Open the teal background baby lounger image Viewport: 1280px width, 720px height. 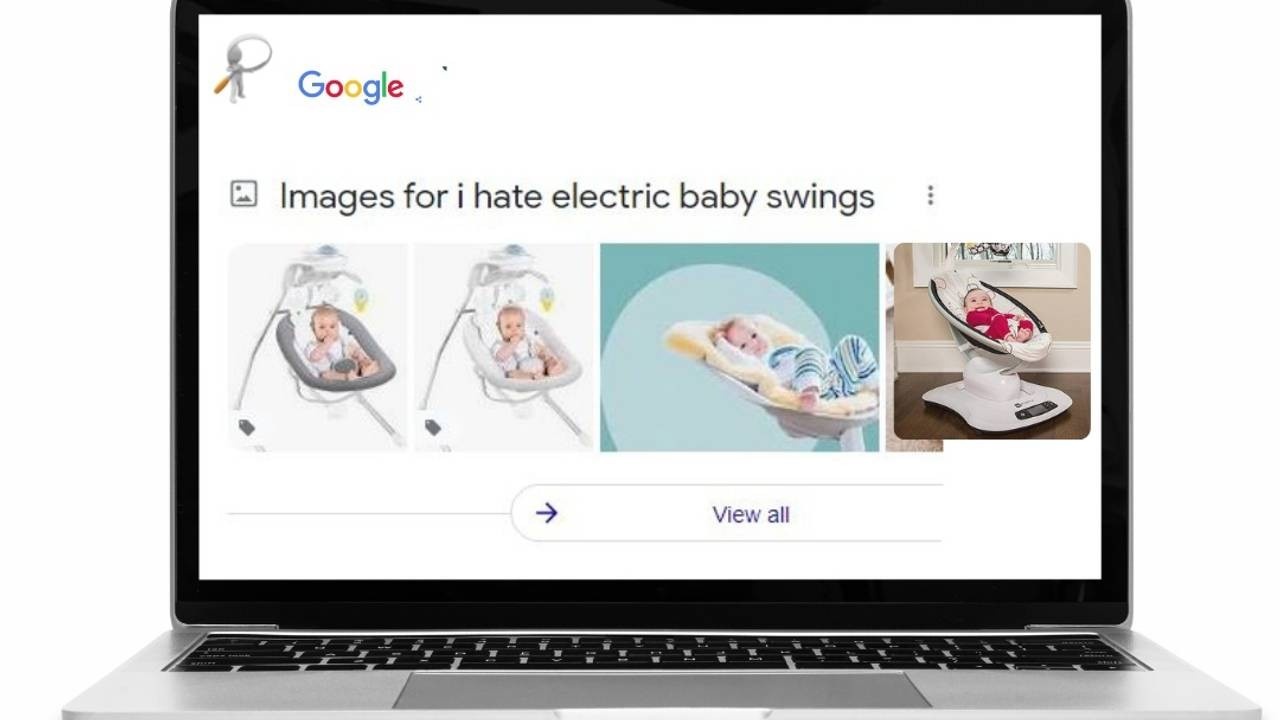(x=739, y=347)
